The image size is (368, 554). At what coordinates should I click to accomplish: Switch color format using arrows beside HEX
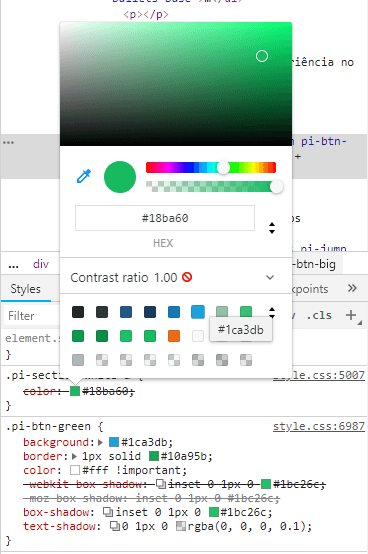point(272,228)
